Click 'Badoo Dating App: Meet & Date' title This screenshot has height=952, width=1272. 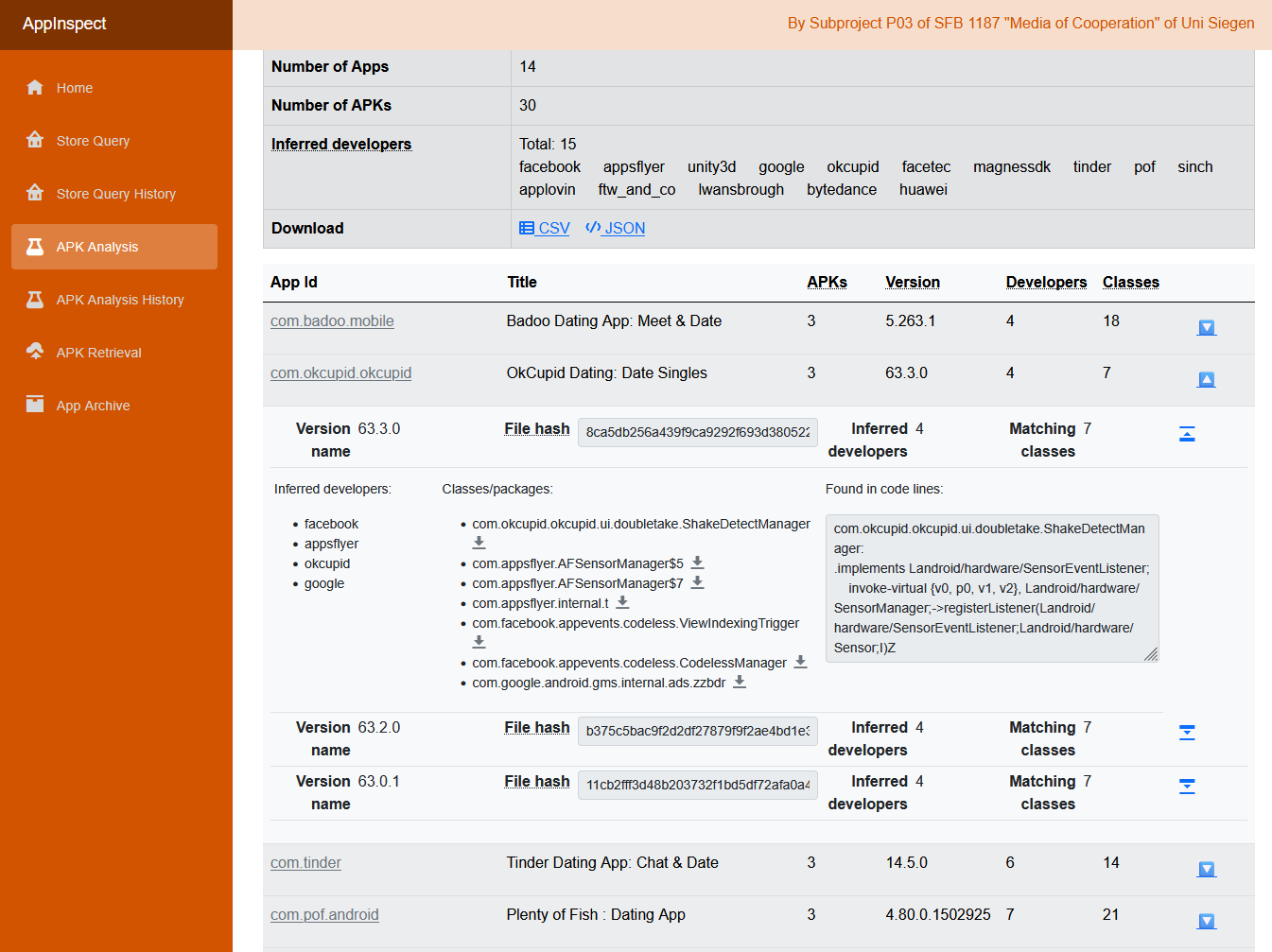click(614, 321)
